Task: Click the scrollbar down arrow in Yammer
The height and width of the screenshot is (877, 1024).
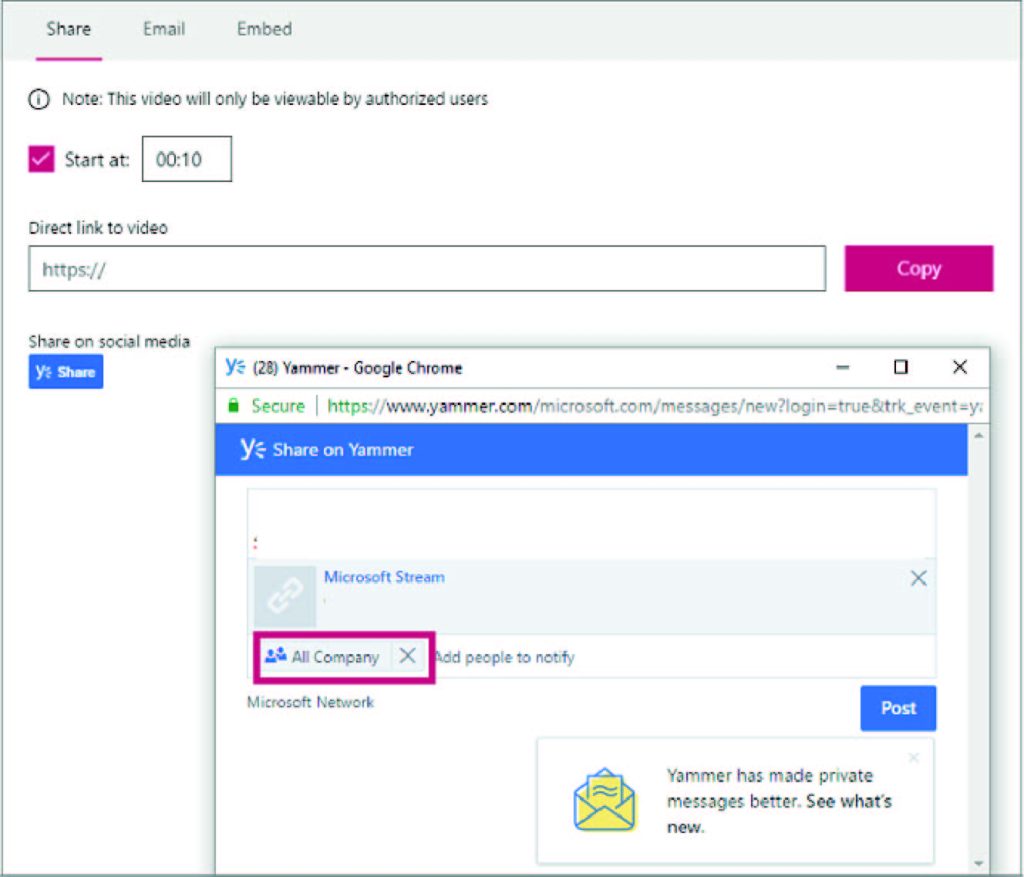Action: click(978, 863)
